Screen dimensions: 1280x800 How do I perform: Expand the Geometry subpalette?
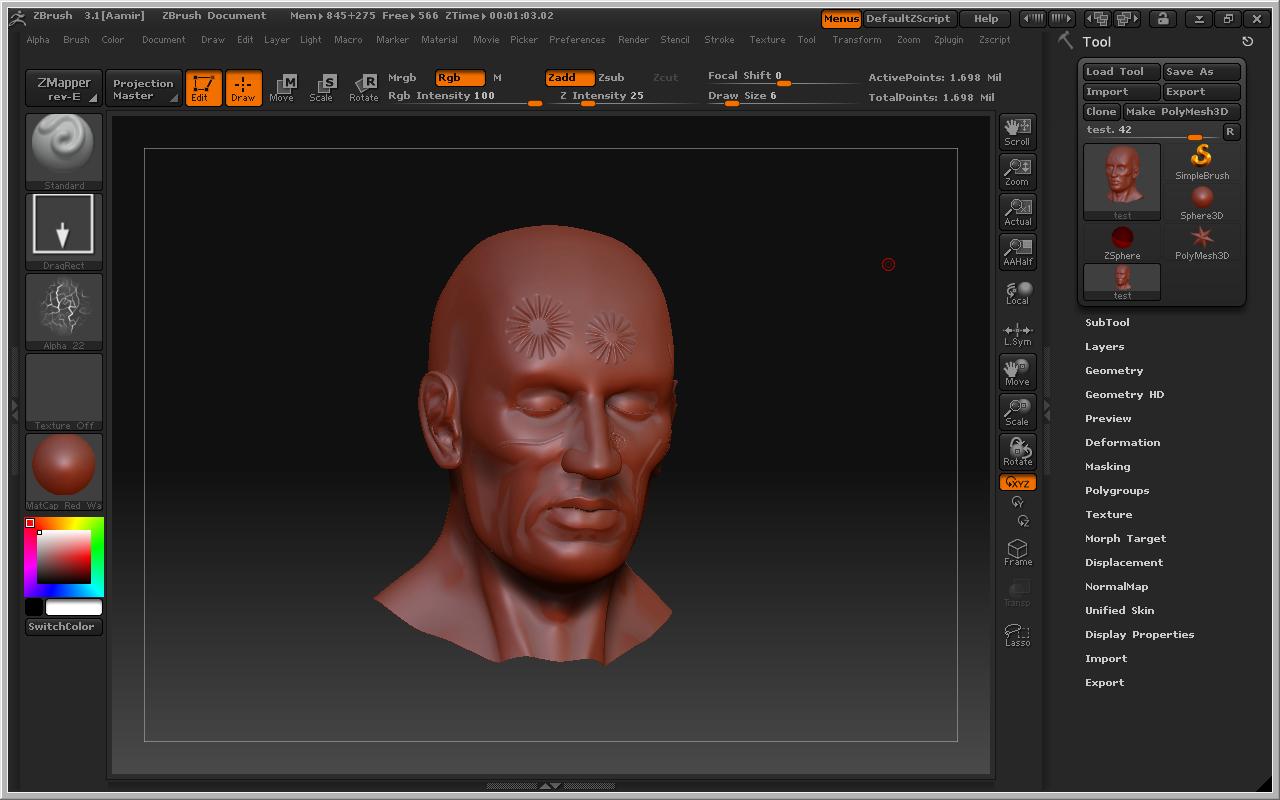[1113, 370]
